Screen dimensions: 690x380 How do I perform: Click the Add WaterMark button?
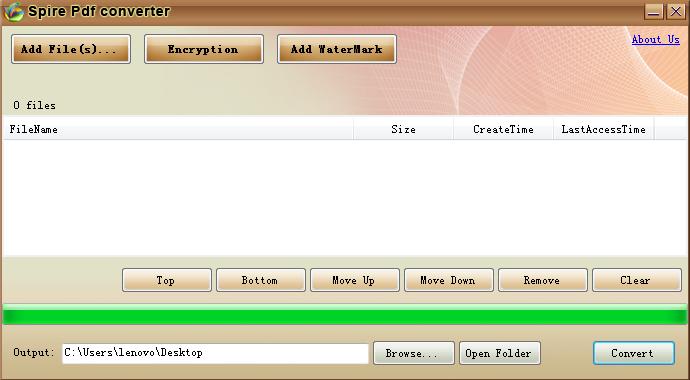click(337, 49)
